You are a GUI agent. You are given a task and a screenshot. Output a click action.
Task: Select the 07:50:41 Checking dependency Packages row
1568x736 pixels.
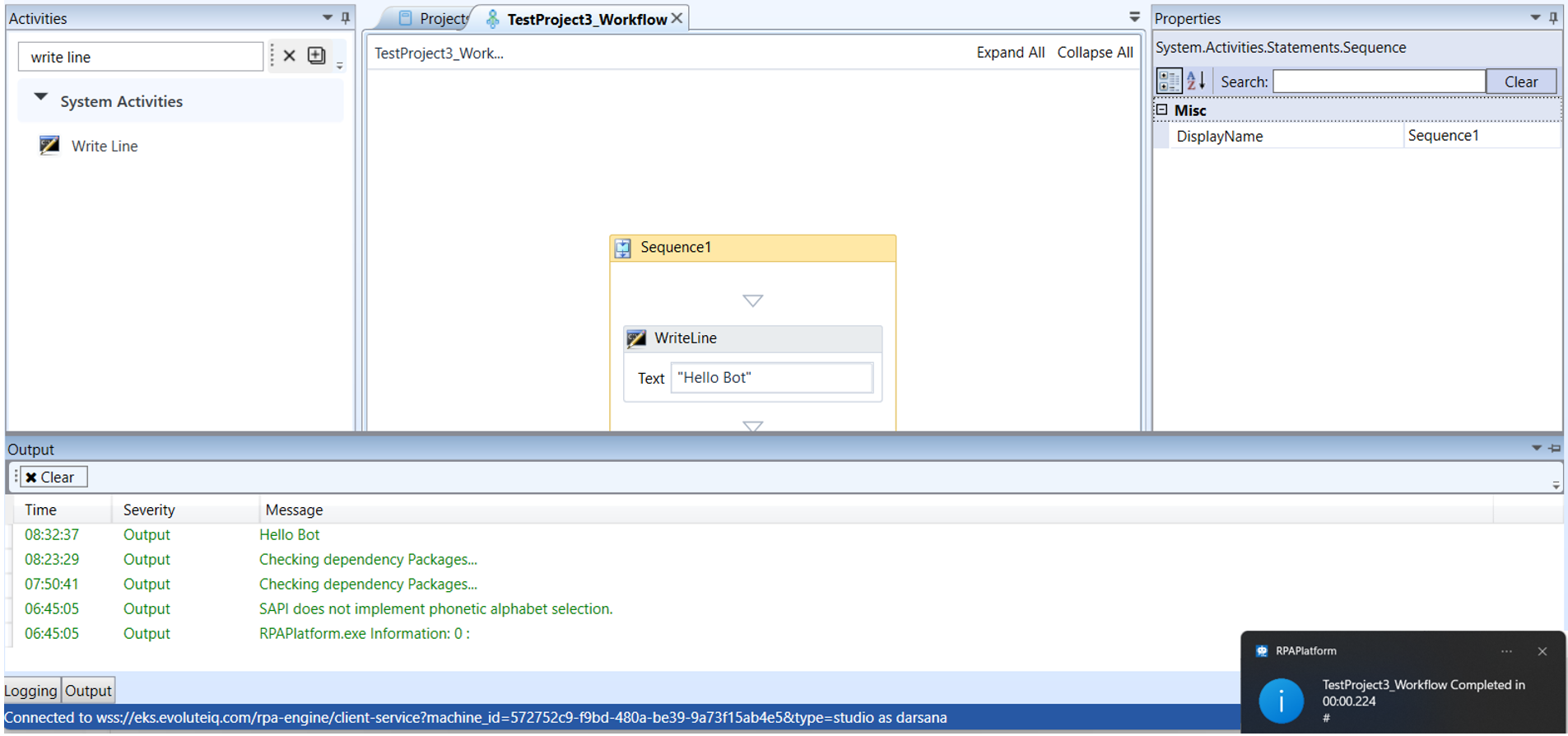click(x=786, y=585)
